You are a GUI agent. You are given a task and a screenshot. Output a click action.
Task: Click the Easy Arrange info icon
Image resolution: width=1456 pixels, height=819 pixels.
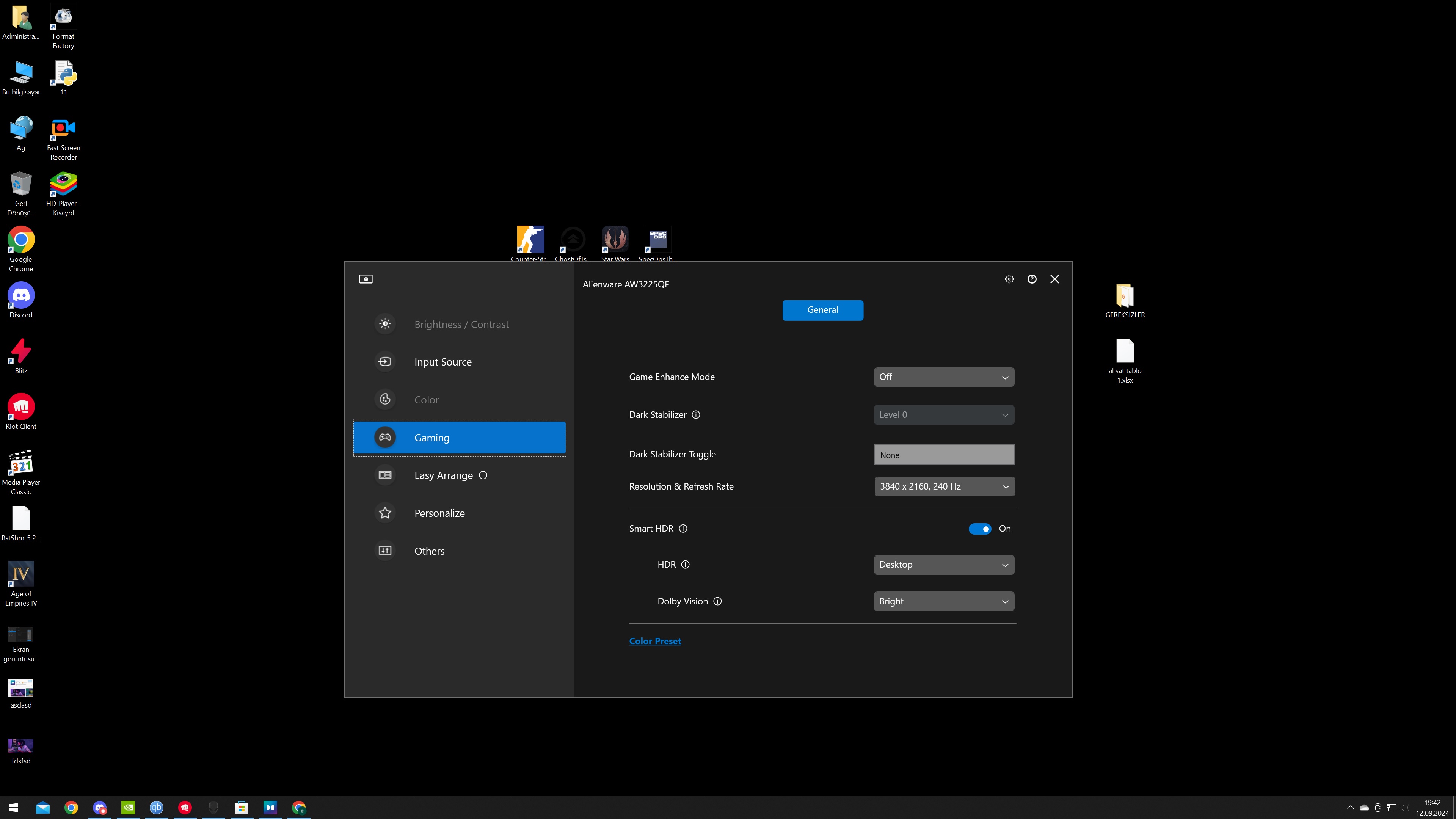coord(483,475)
